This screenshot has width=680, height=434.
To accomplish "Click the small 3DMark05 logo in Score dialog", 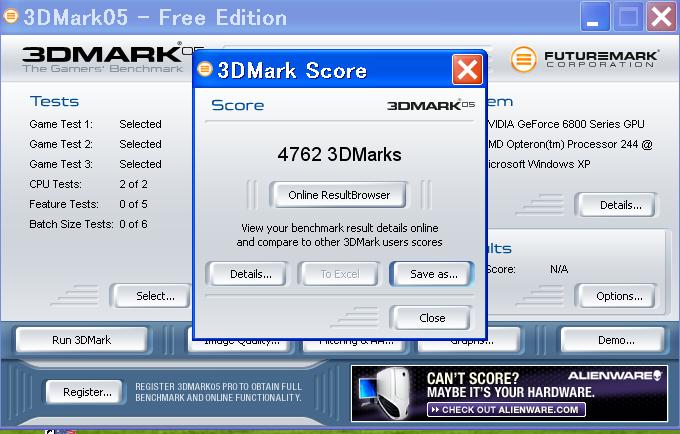I will (x=431, y=105).
